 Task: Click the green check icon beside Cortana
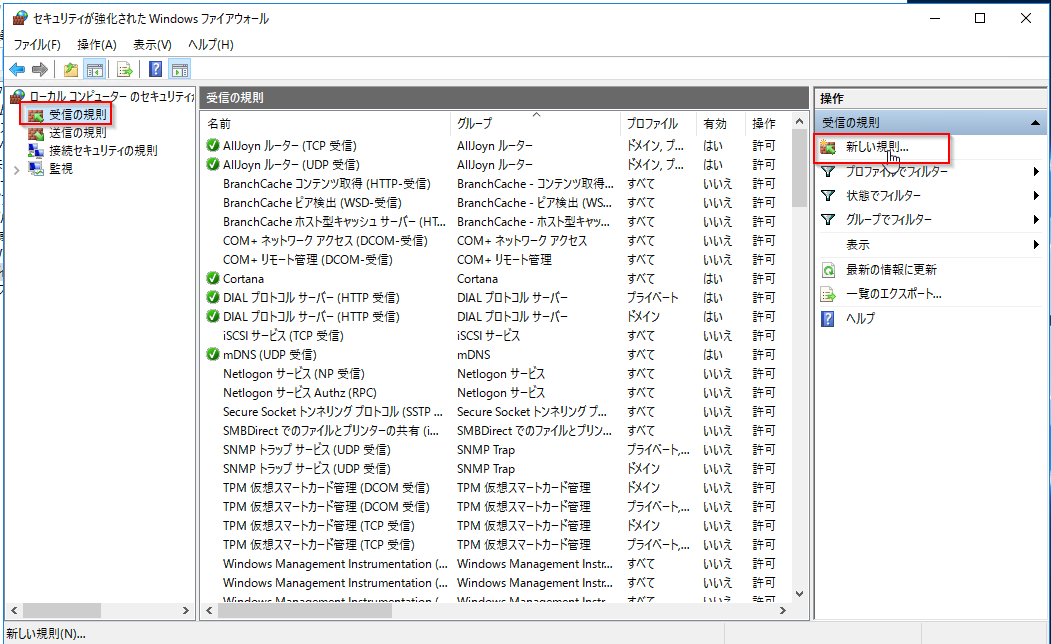tap(213, 279)
